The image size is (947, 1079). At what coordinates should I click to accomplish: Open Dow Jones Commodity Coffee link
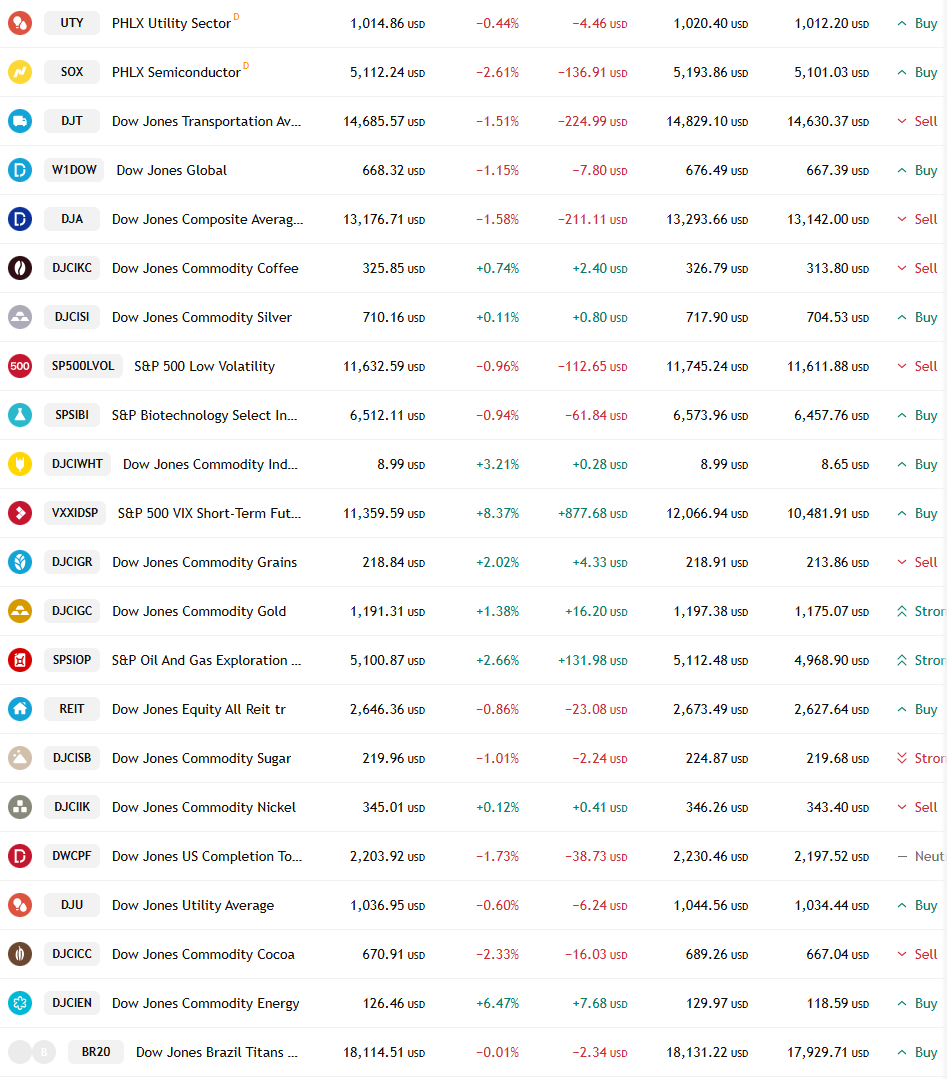click(x=205, y=268)
